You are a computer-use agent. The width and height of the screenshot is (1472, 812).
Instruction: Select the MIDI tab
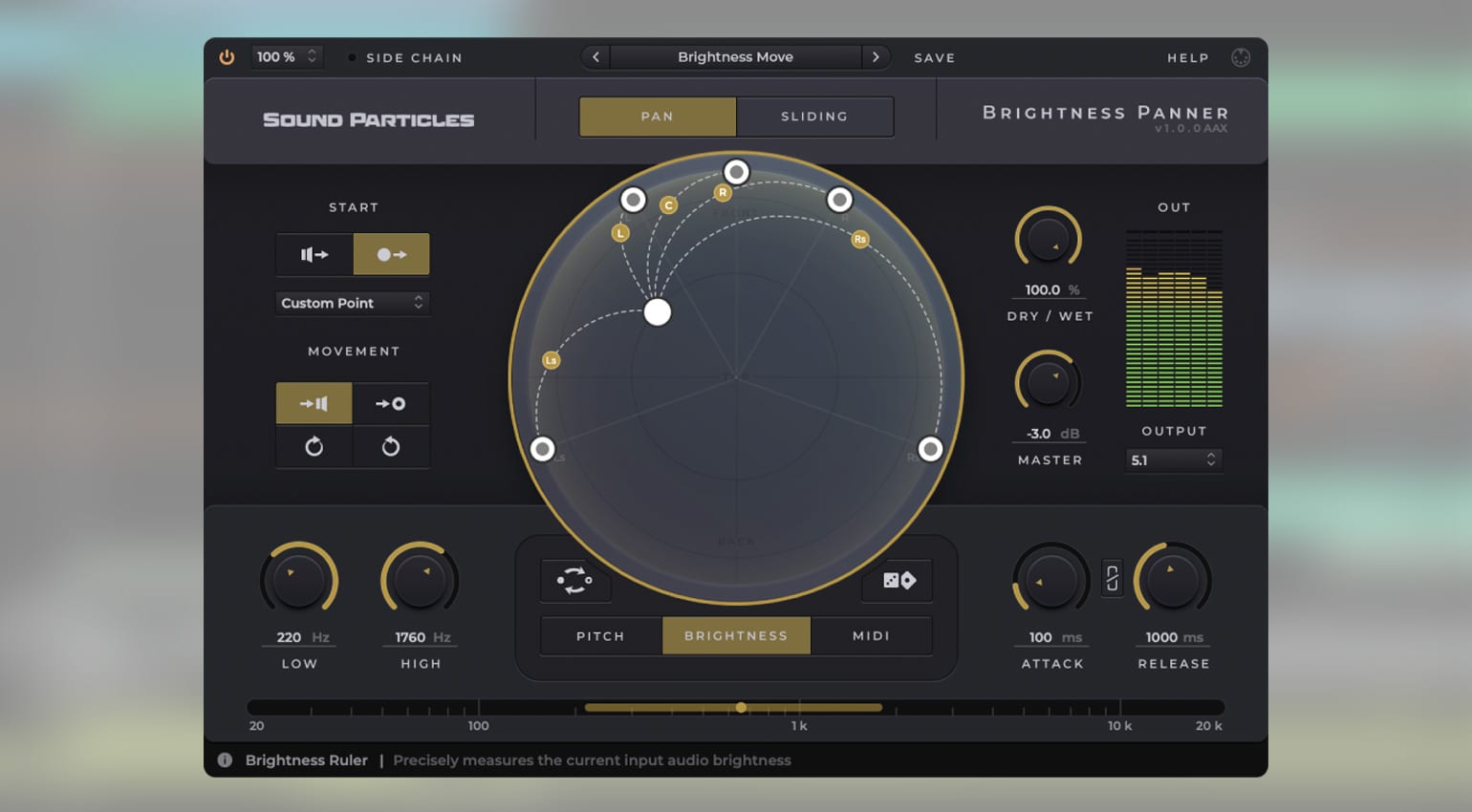(x=871, y=636)
